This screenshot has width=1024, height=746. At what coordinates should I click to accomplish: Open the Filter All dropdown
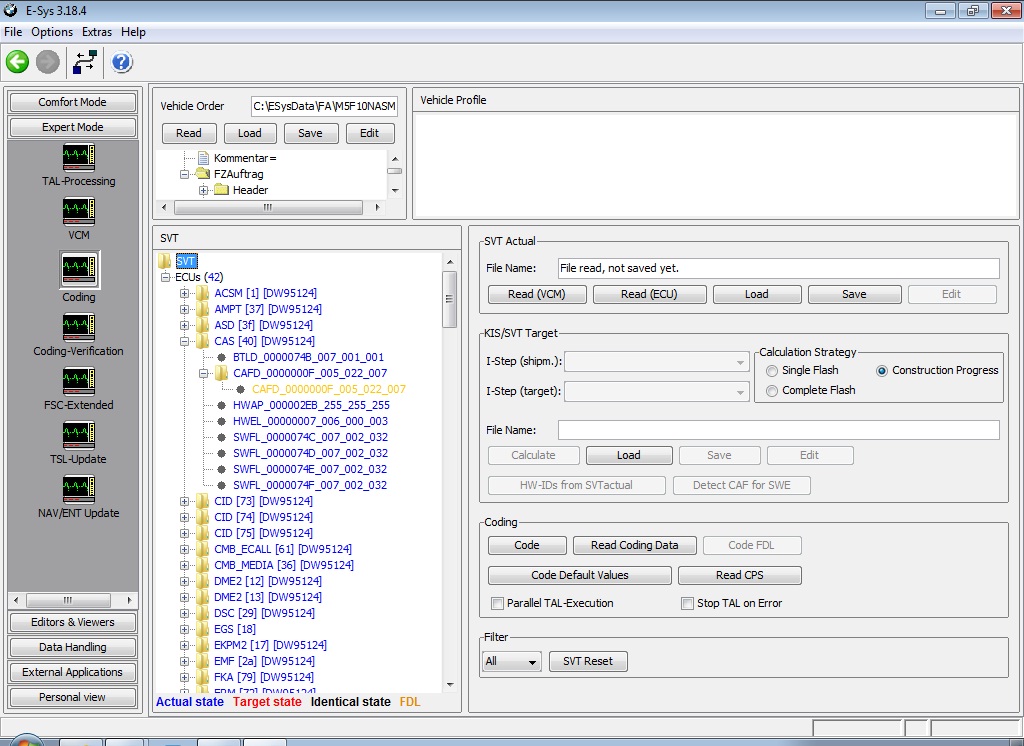tap(512, 661)
